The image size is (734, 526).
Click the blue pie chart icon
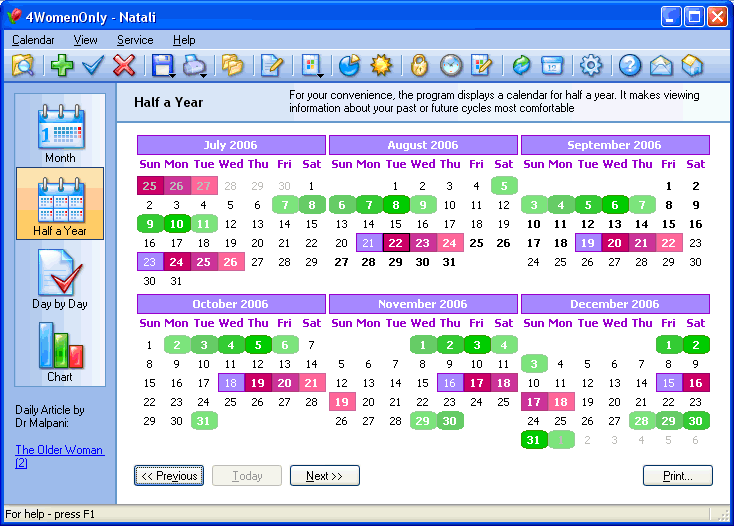350,65
